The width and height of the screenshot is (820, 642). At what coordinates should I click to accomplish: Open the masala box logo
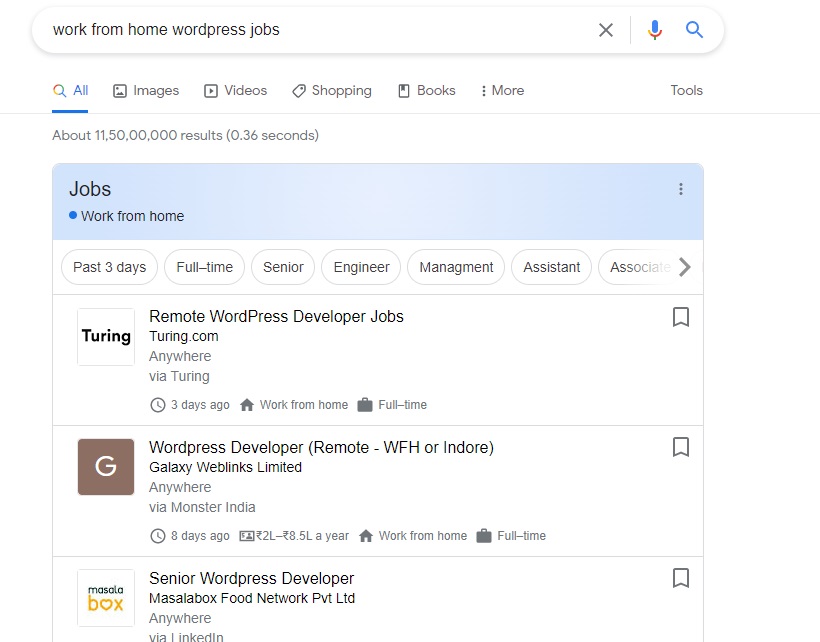106,598
